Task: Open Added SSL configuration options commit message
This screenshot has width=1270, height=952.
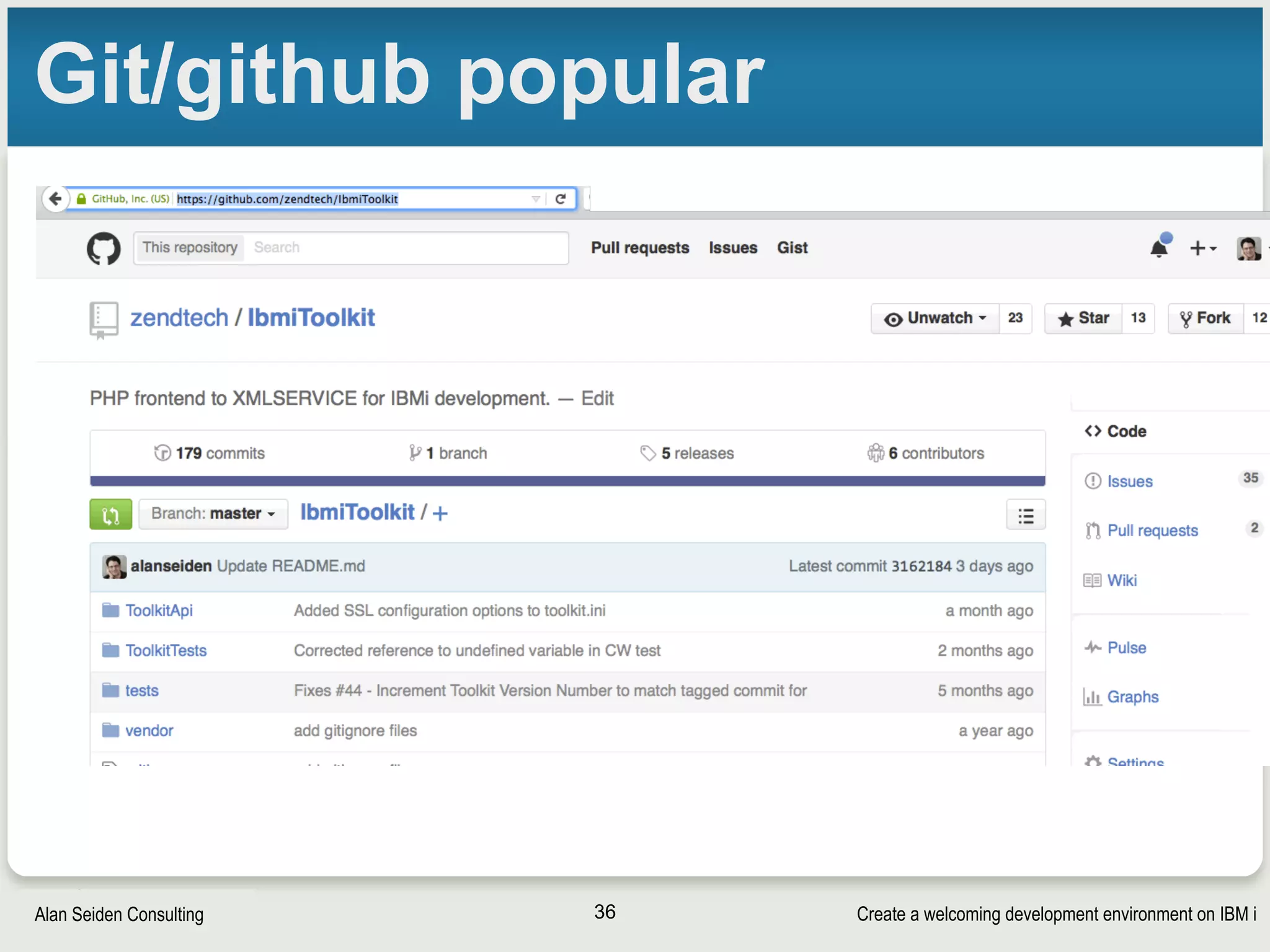Action: (450, 610)
